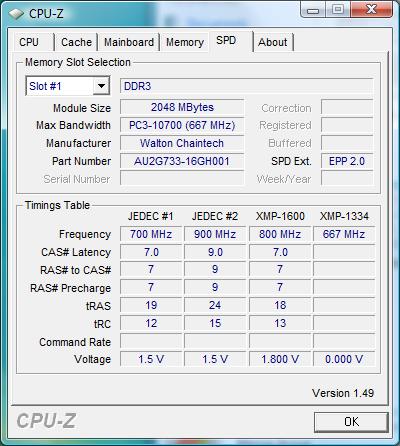The width and height of the screenshot is (400, 446).
Task: Minimize the CPU-Z window
Action: (312, 10)
